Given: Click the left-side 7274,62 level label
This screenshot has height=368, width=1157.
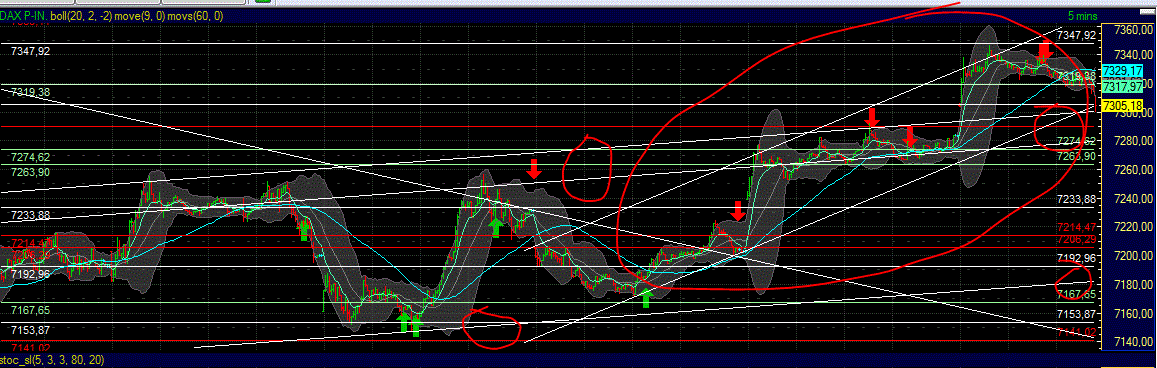Looking at the screenshot, I should tap(30, 157).
